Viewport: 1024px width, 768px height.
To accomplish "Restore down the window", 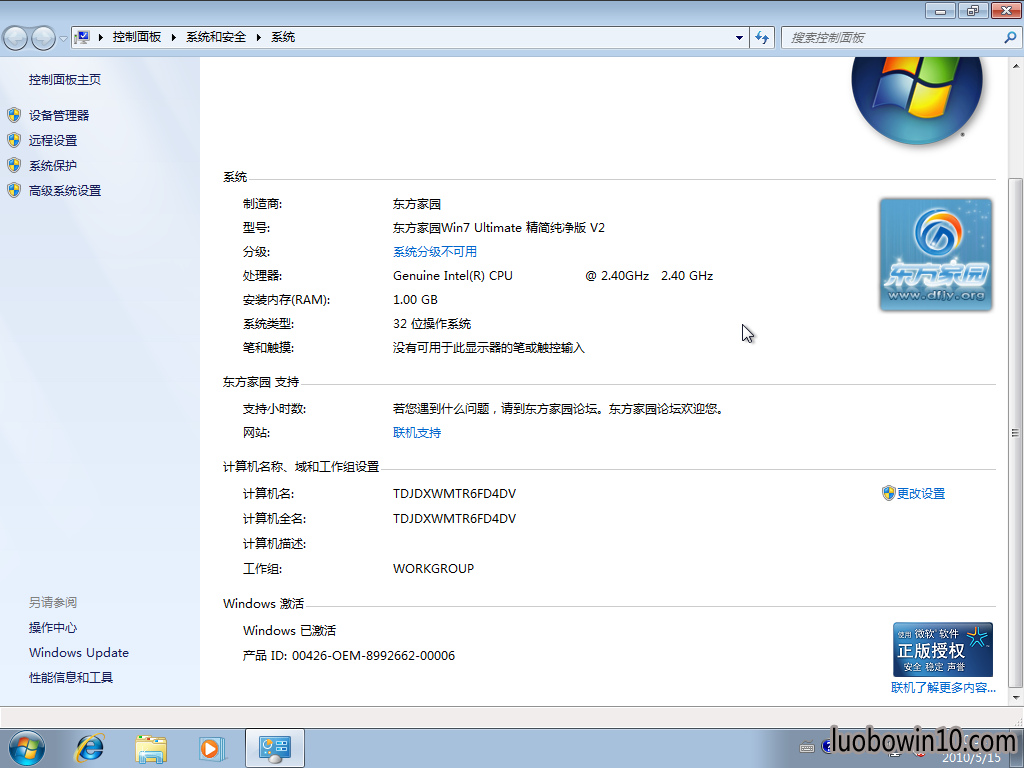I will point(974,10).
